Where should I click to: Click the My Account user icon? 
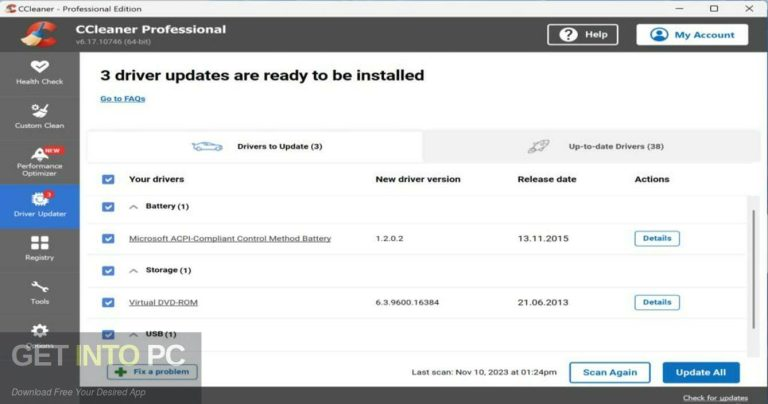point(659,35)
